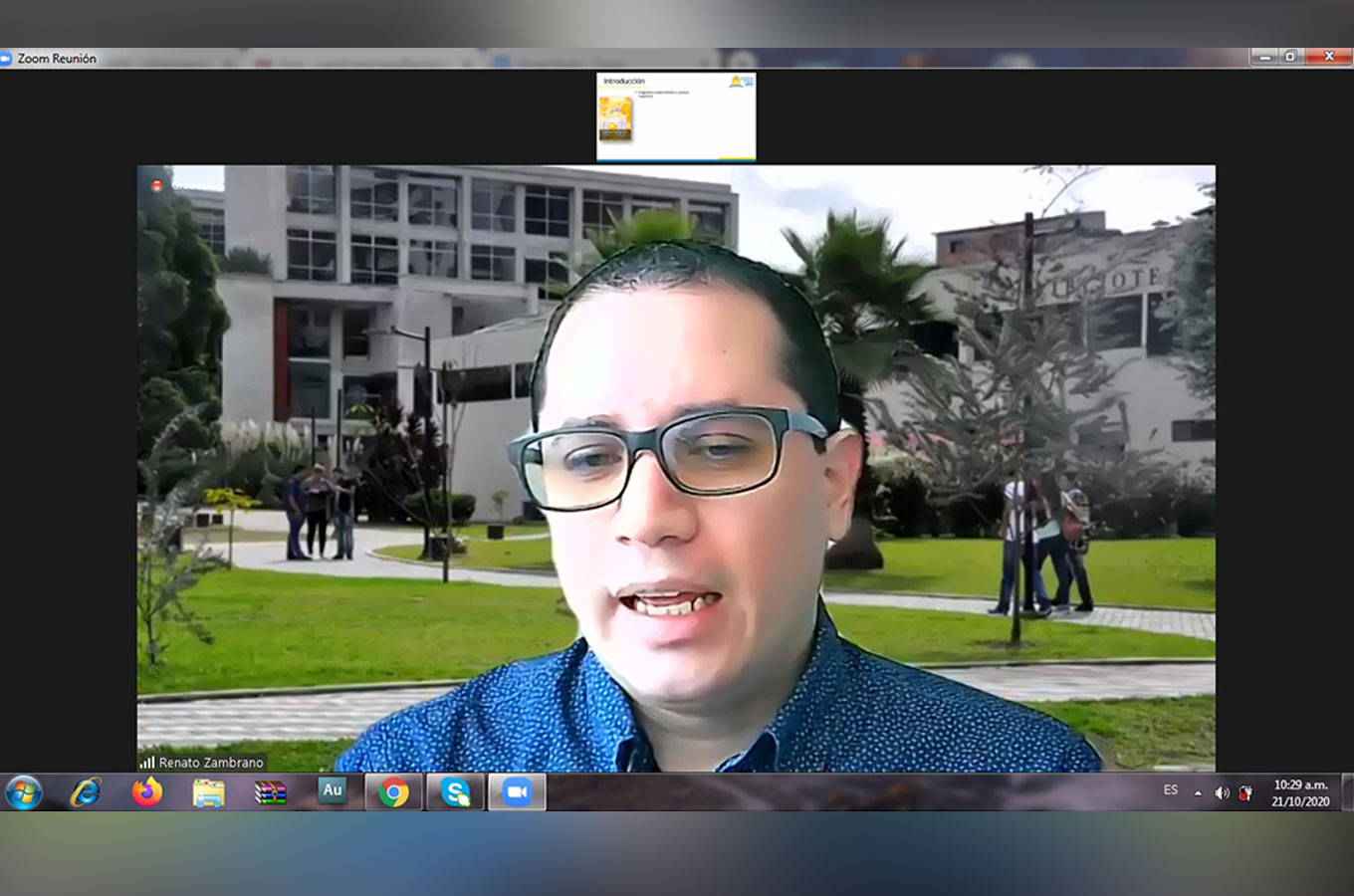Open the volume speaker control

(1222, 793)
